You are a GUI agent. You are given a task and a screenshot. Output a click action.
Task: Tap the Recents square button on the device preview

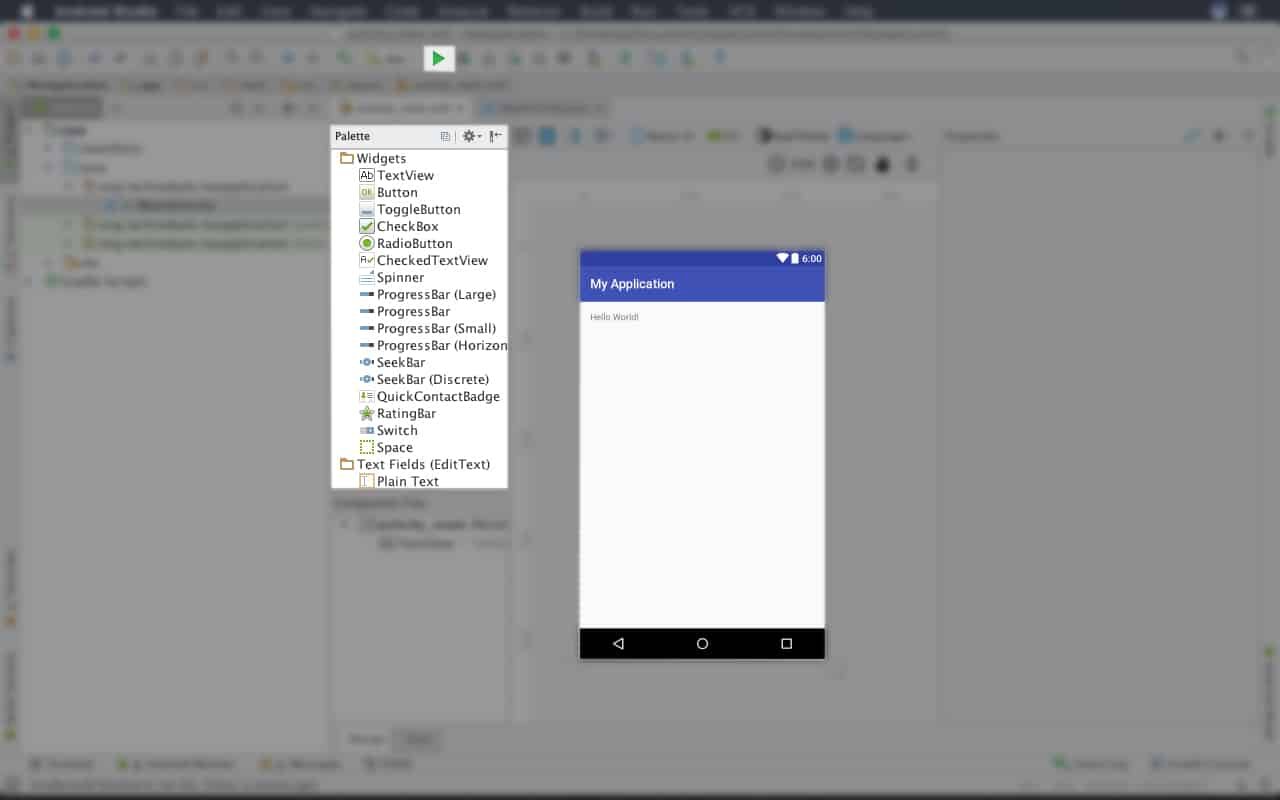pos(786,643)
